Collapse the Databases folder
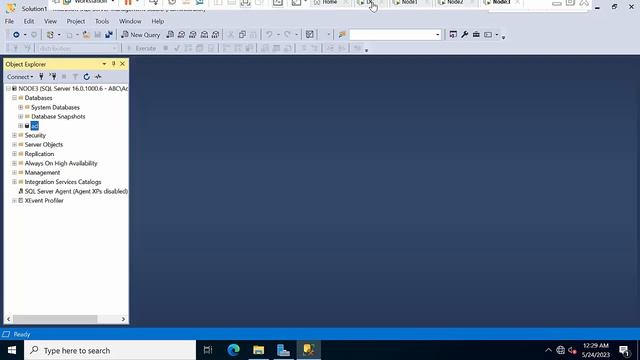 [14, 98]
